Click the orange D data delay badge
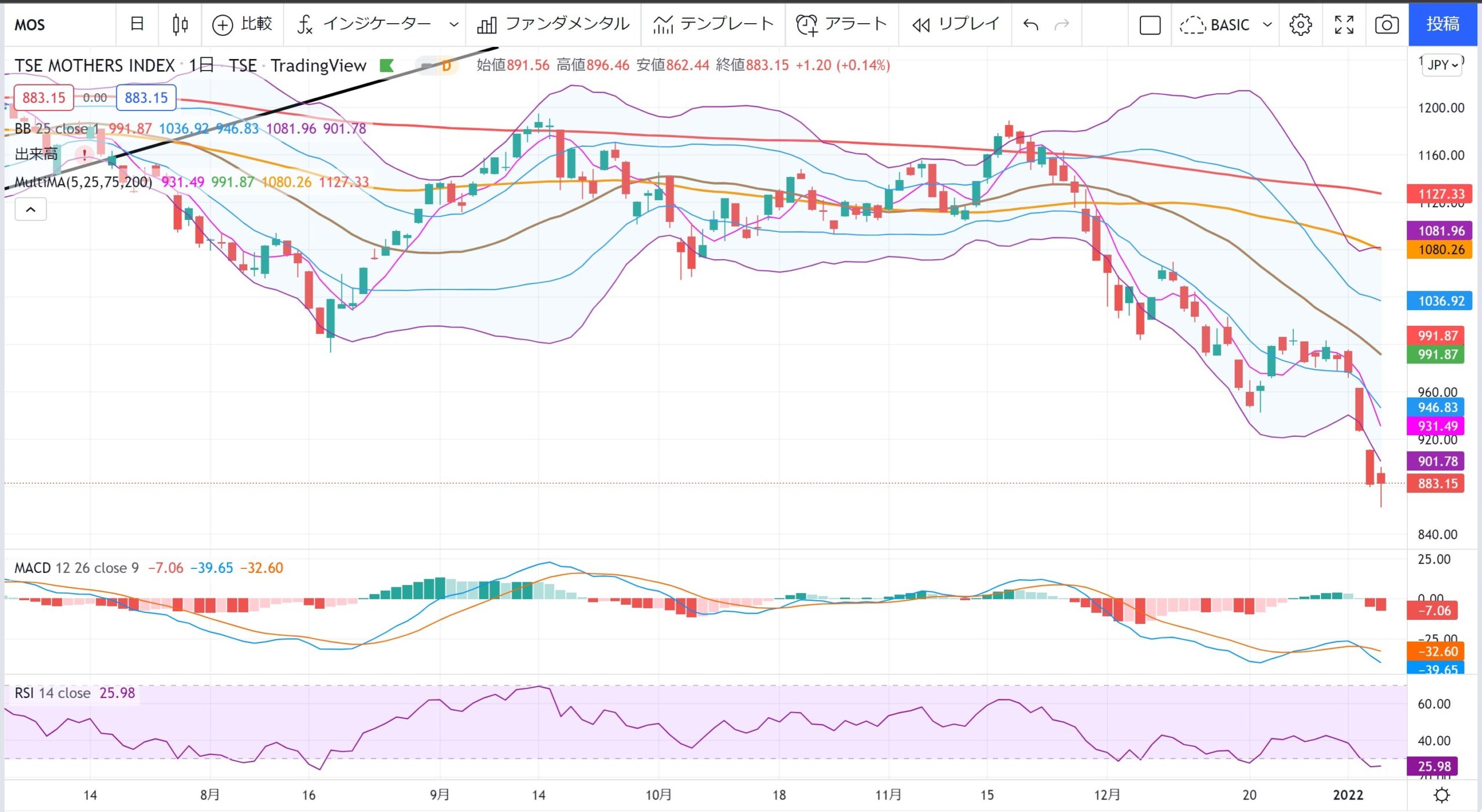The width and height of the screenshot is (1482, 812). point(446,65)
